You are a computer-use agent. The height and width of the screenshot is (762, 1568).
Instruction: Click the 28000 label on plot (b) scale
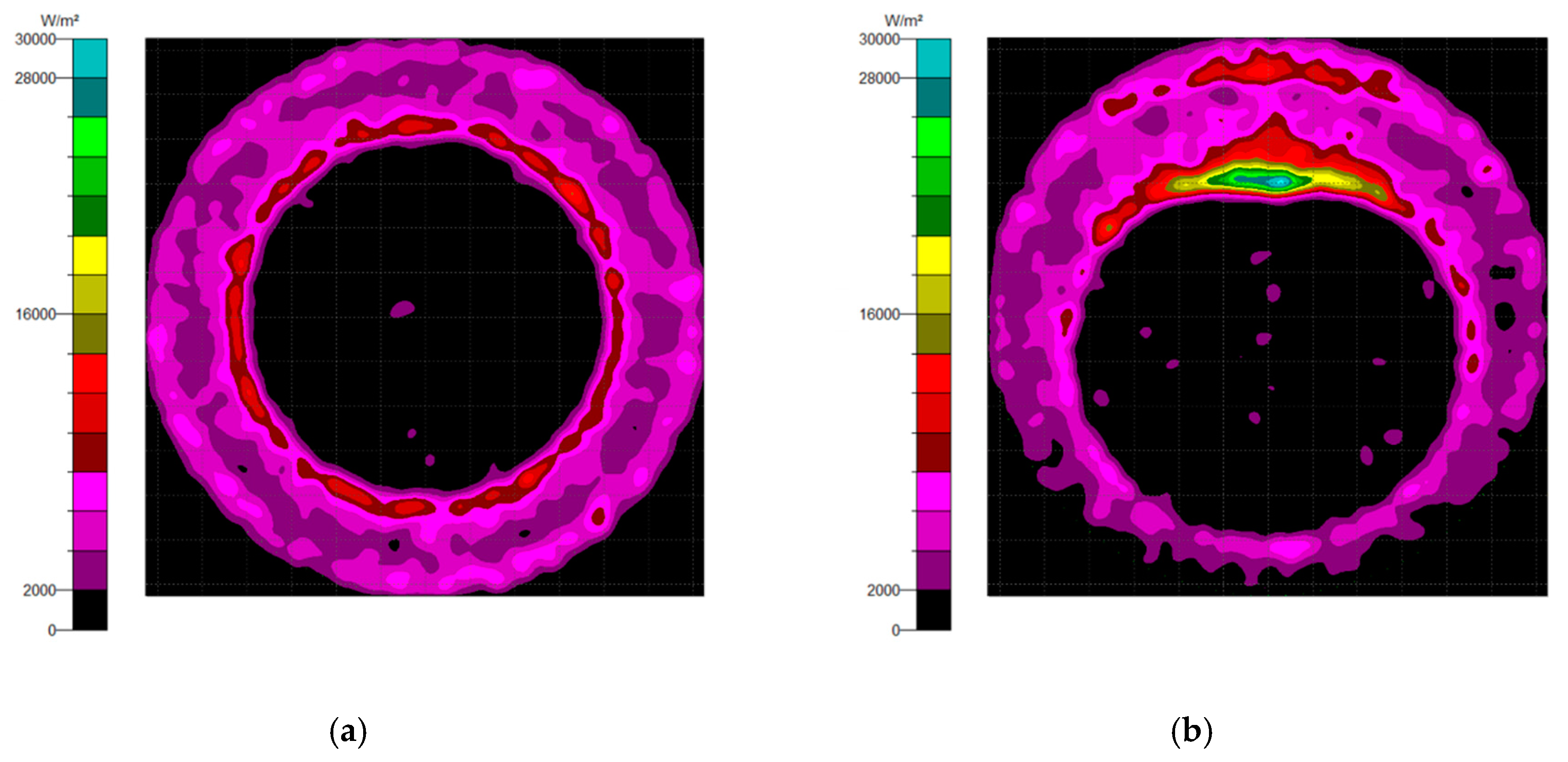[x=879, y=78]
